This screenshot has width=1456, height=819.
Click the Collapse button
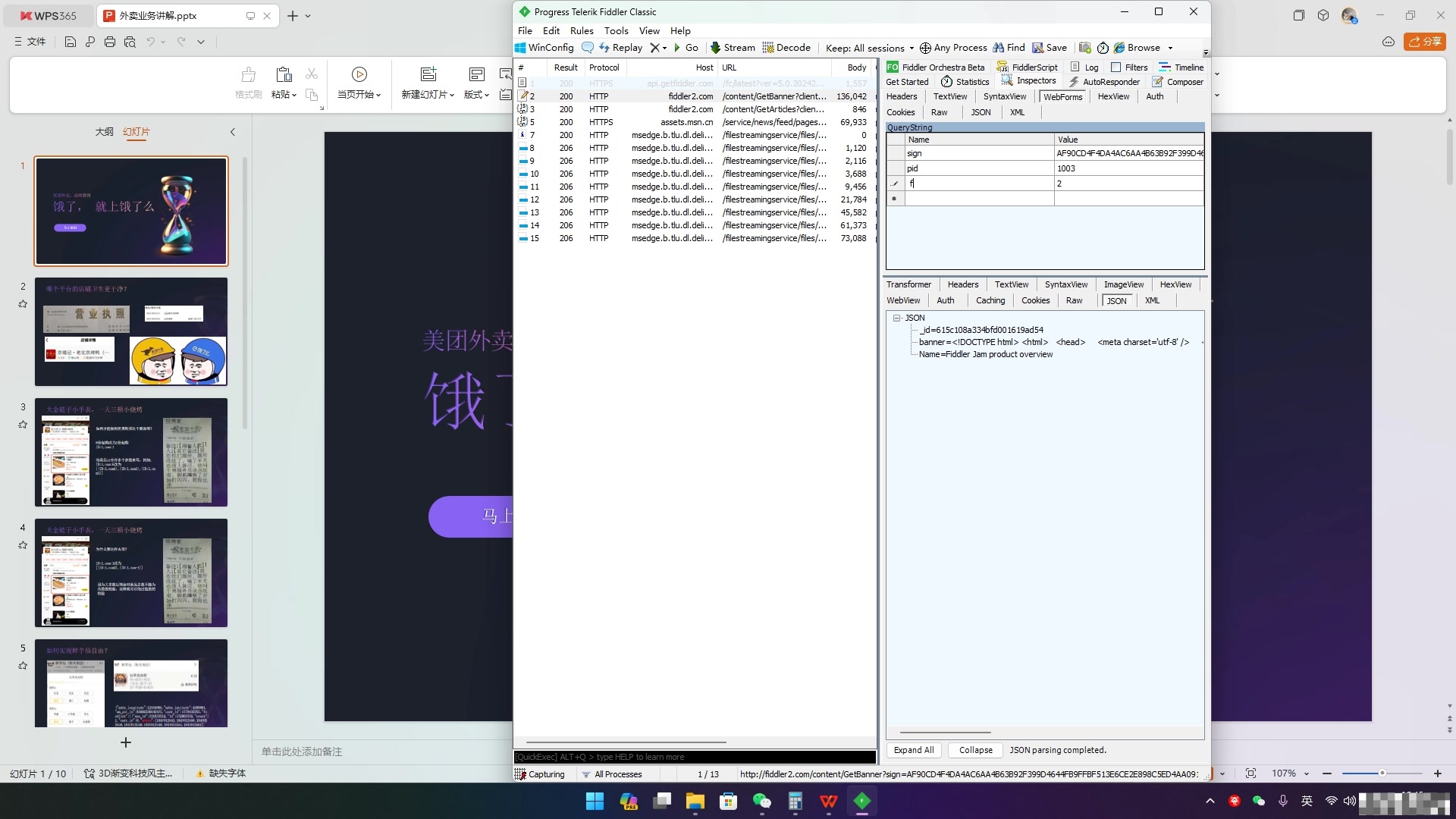click(x=975, y=750)
